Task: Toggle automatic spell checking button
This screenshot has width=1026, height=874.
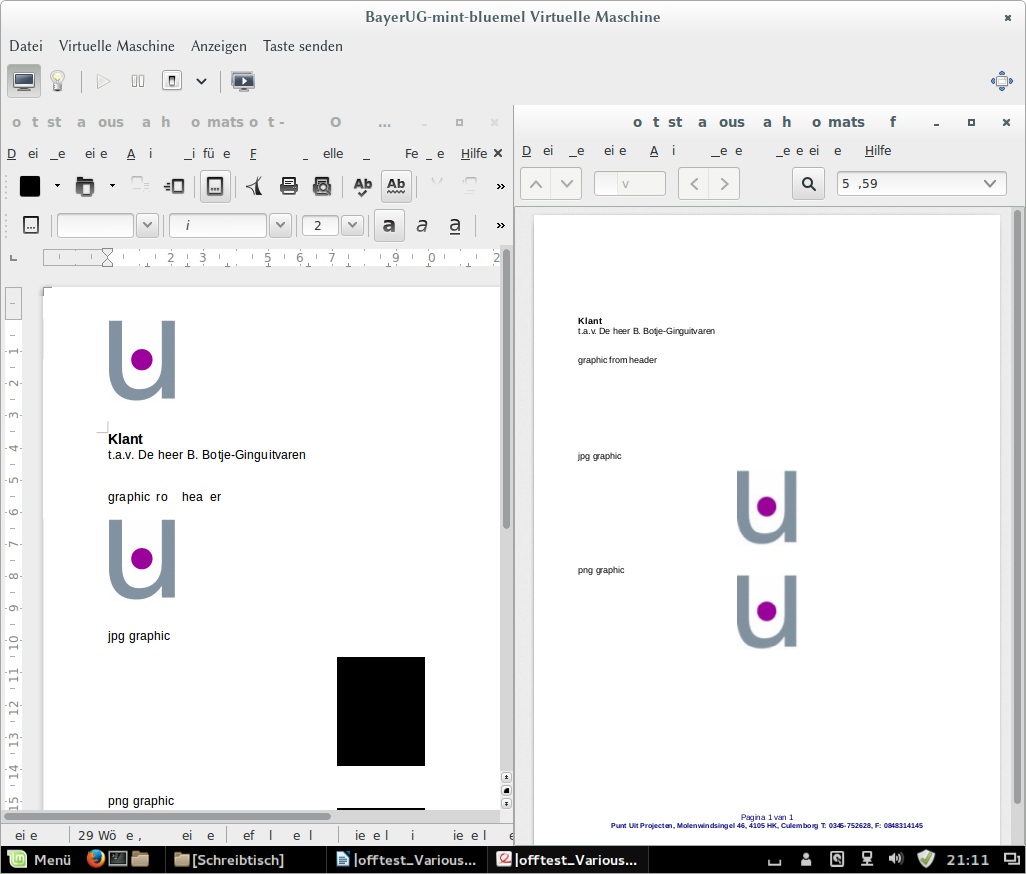Action: pos(397,185)
